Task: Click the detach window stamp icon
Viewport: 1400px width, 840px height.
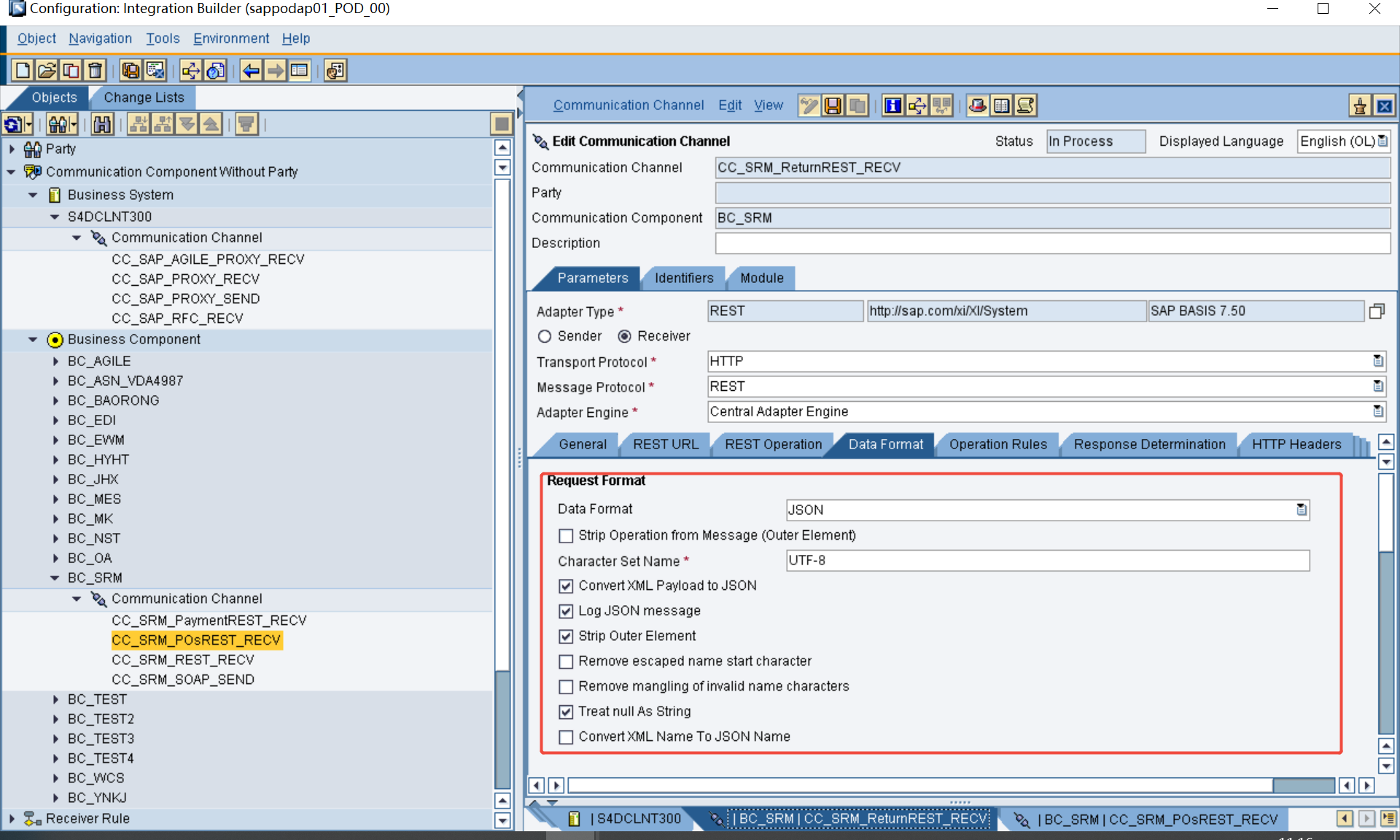Action: 1360,106
